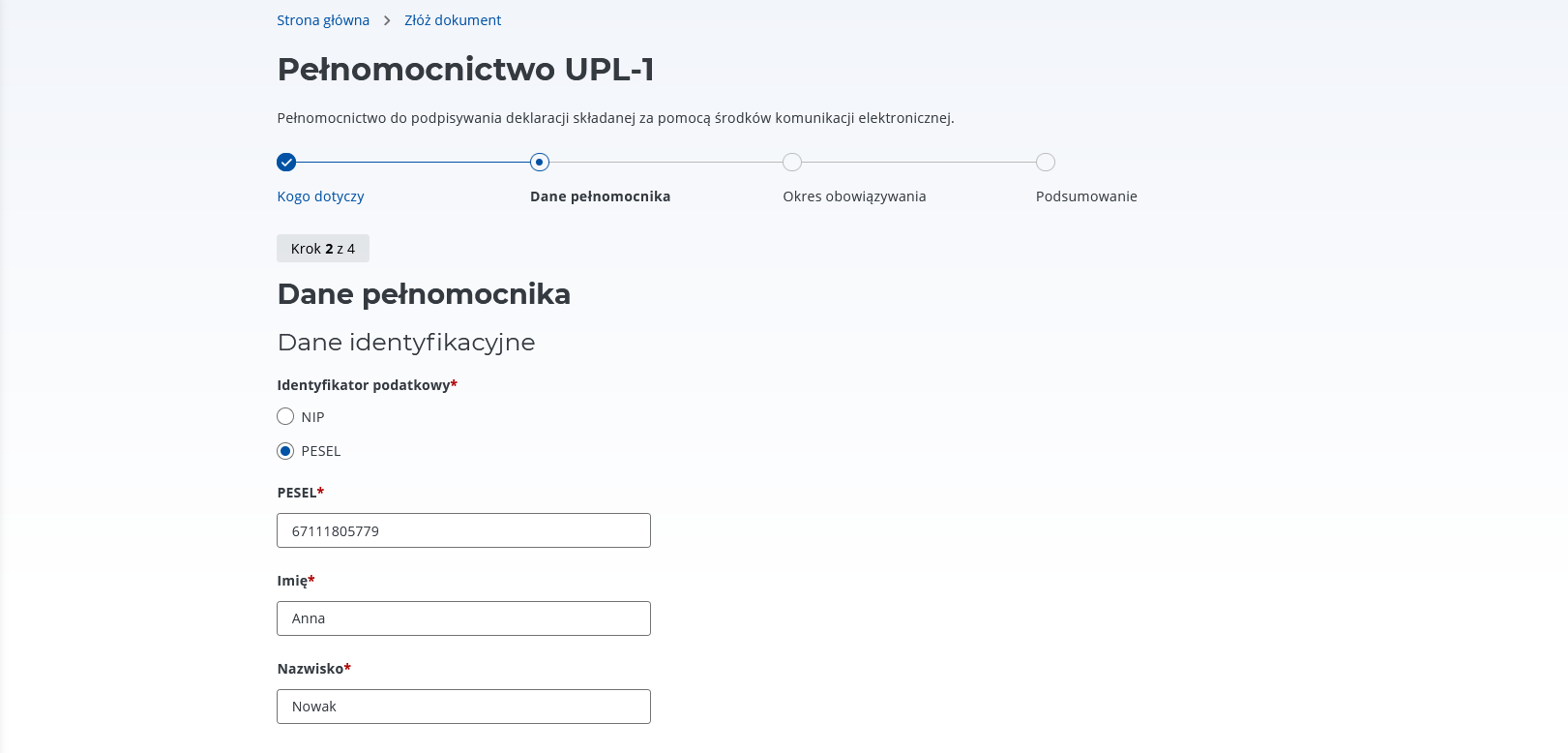The image size is (1568, 753).
Task: Click the checkmark icon of the completed step
Action: click(286, 163)
